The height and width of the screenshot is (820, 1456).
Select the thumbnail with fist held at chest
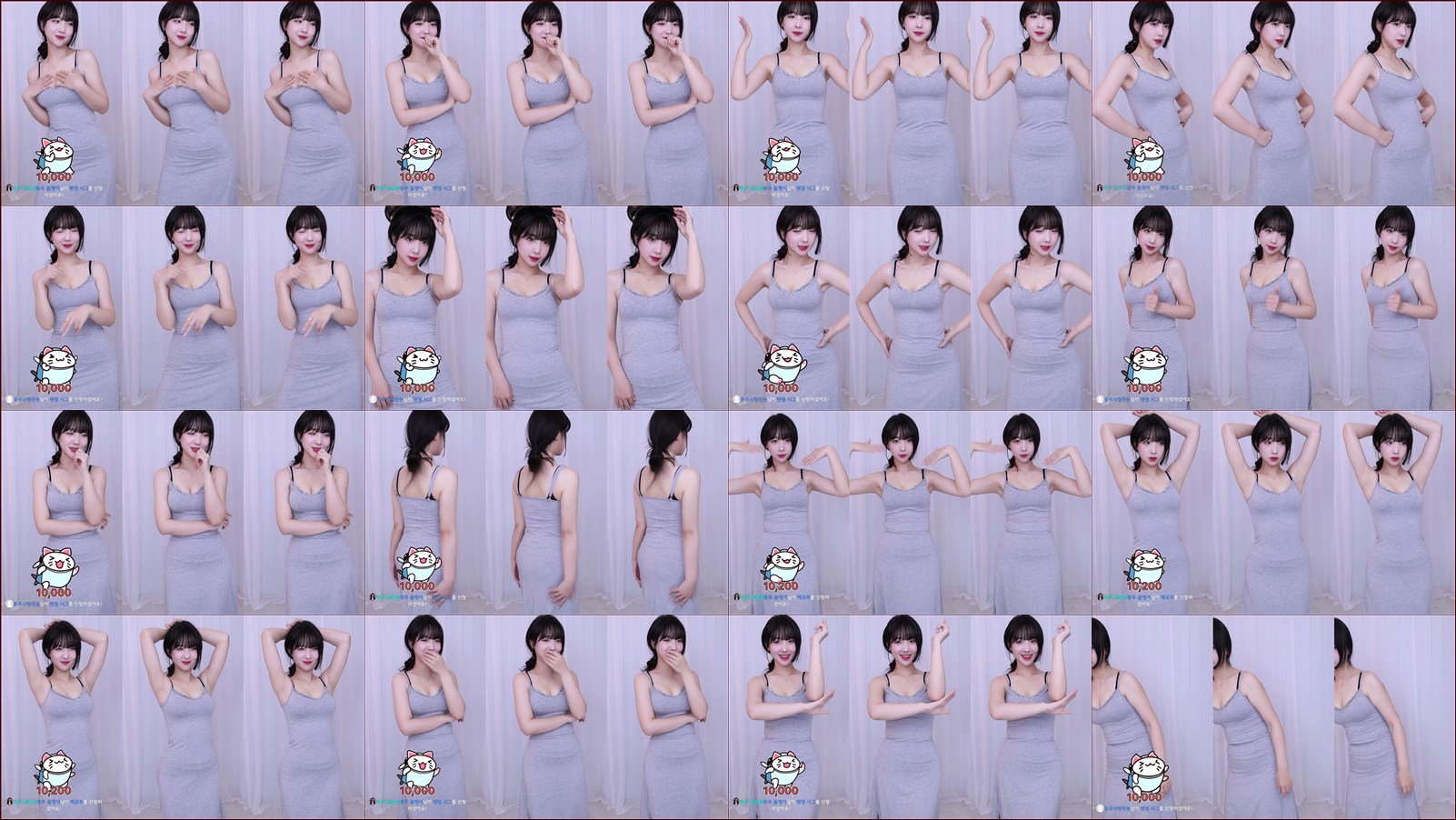(x=1273, y=307)
